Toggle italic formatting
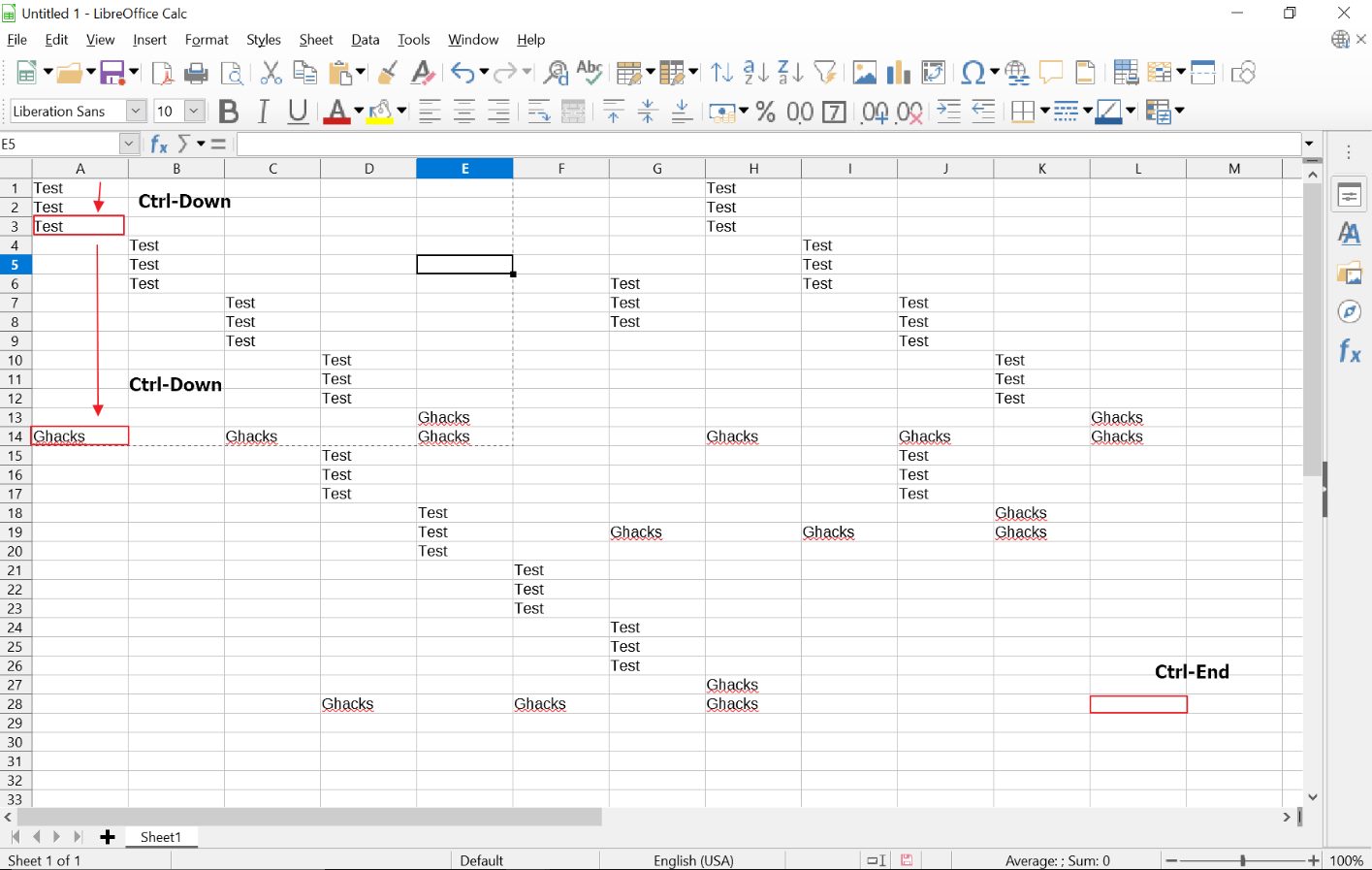The image size is (1372, 870). [262, 112]
